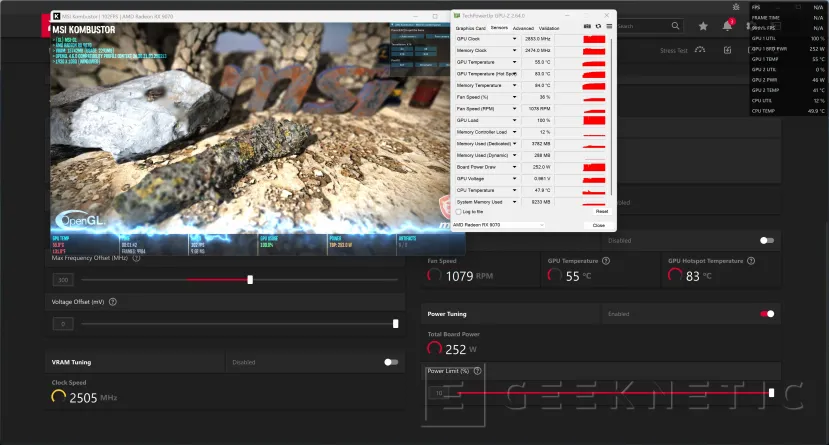829x445 pixels.
Task: Open GPU-Z hamburger menu icon
Action: (x=609, y=26)
